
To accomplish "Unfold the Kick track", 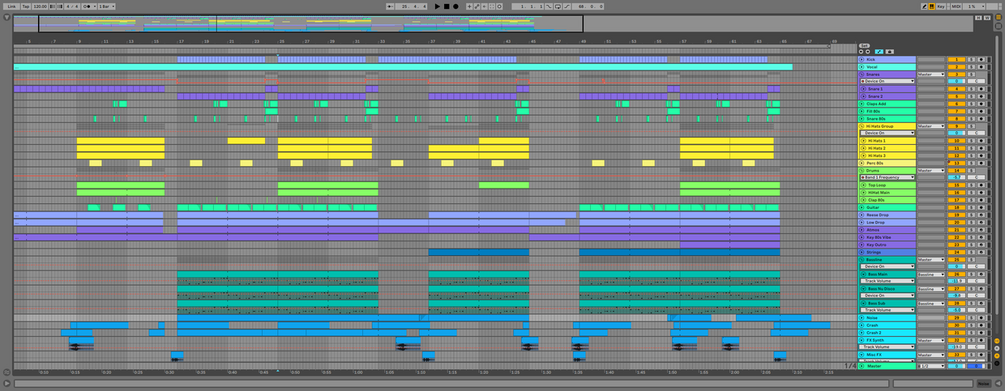I will coord(862,60).
